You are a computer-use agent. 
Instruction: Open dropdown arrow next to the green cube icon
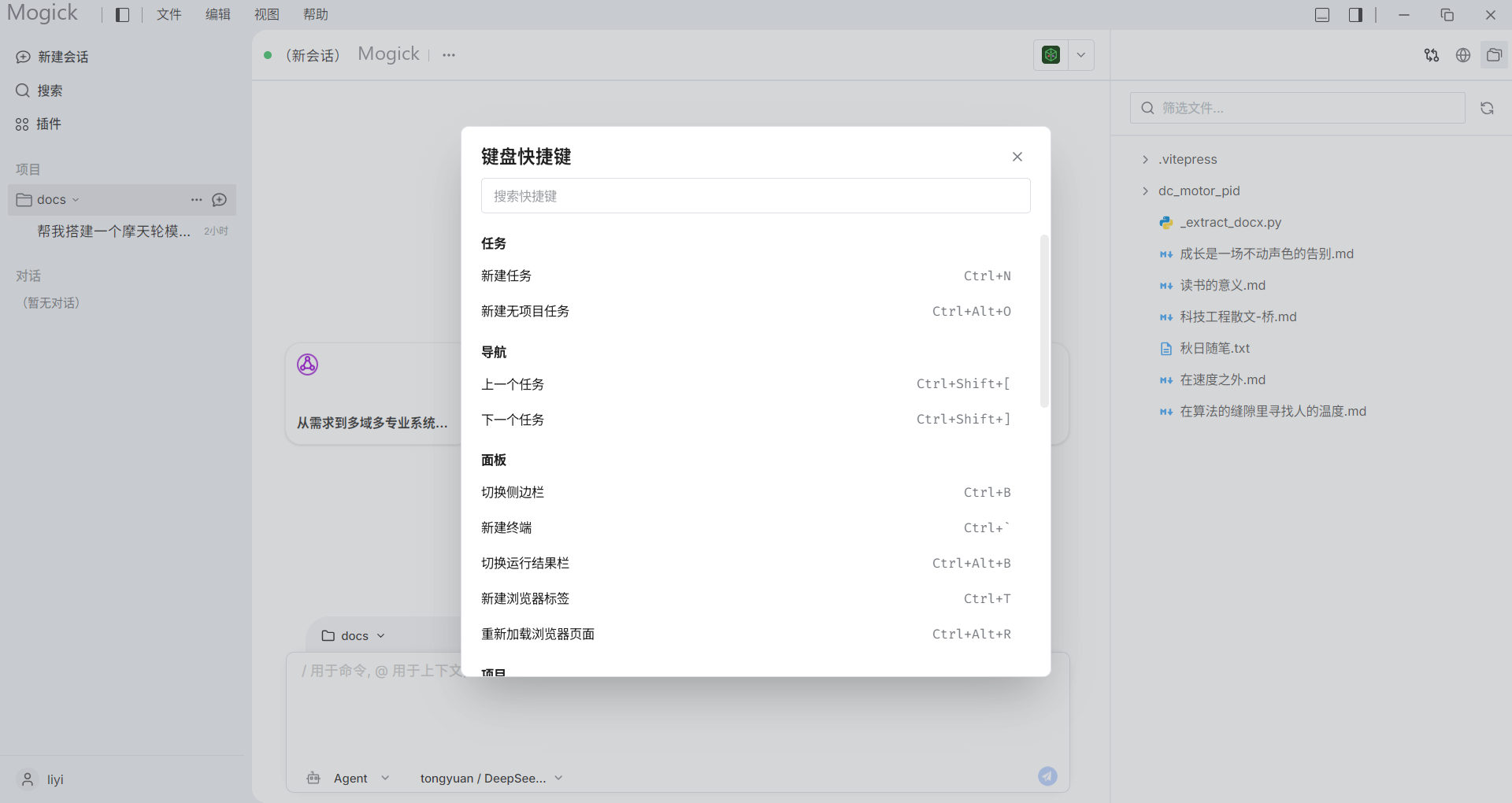click(1081, 55)
